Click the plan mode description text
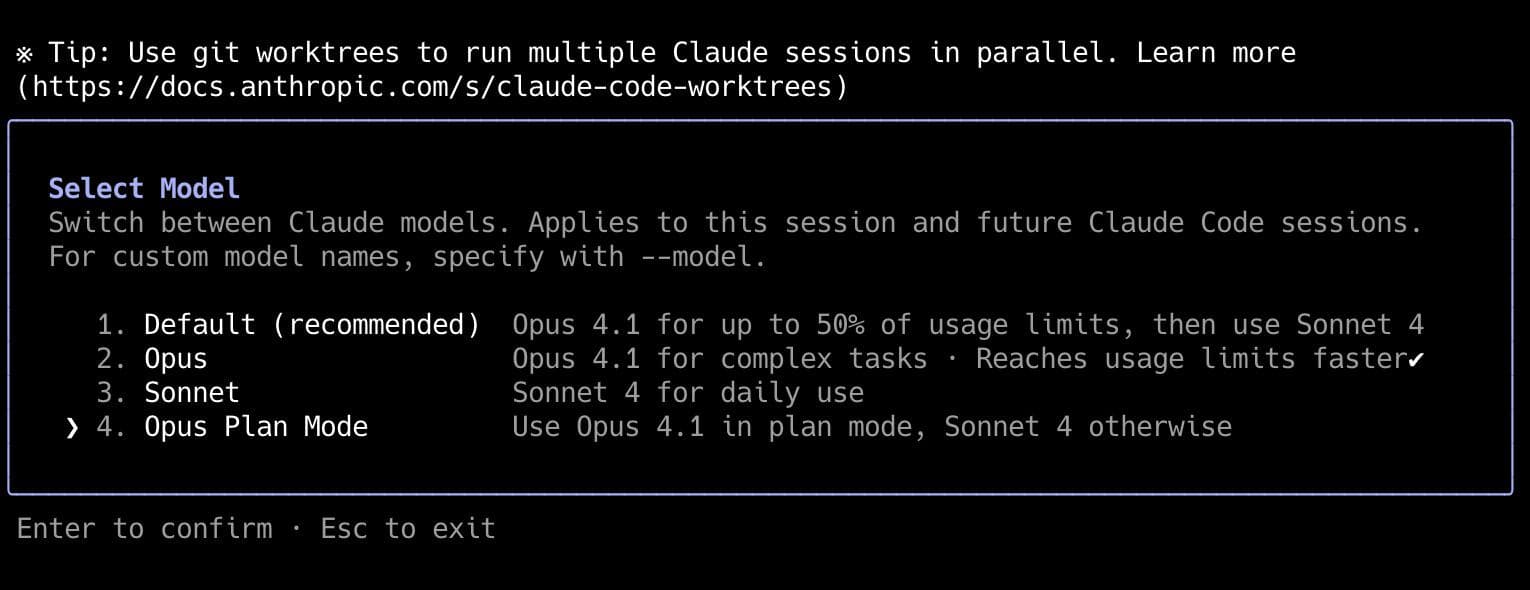Viewport: 1530px width, 590px height. point(872,426)
